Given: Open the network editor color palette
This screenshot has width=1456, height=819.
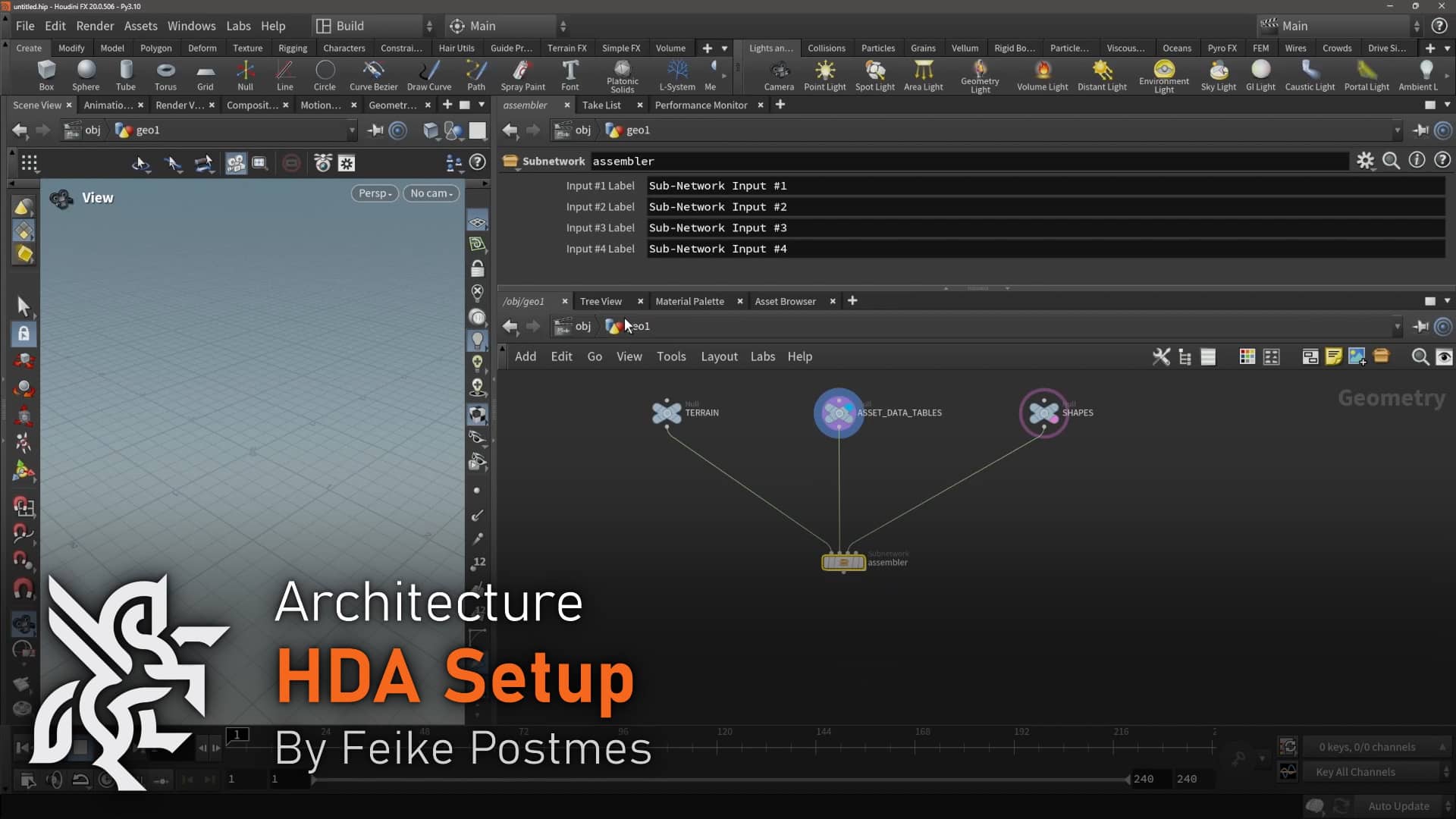Looking at the screenshot, I should point(1247,356).
